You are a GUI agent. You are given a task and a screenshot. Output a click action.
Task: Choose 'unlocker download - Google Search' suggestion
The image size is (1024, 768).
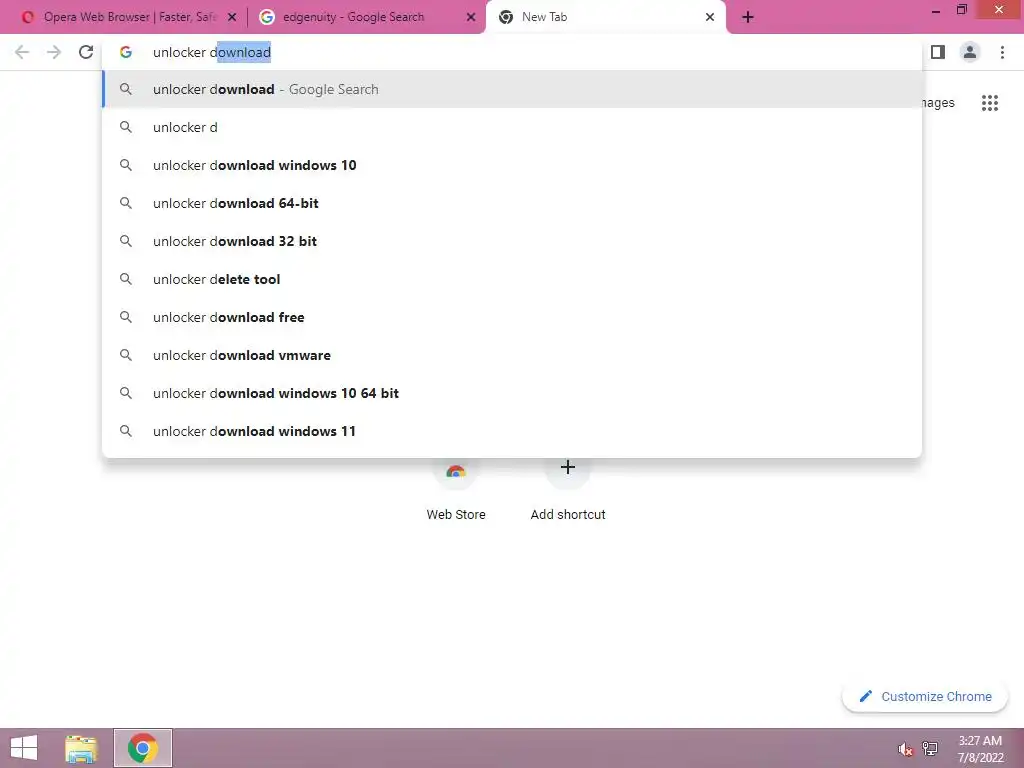coord(512,89)
